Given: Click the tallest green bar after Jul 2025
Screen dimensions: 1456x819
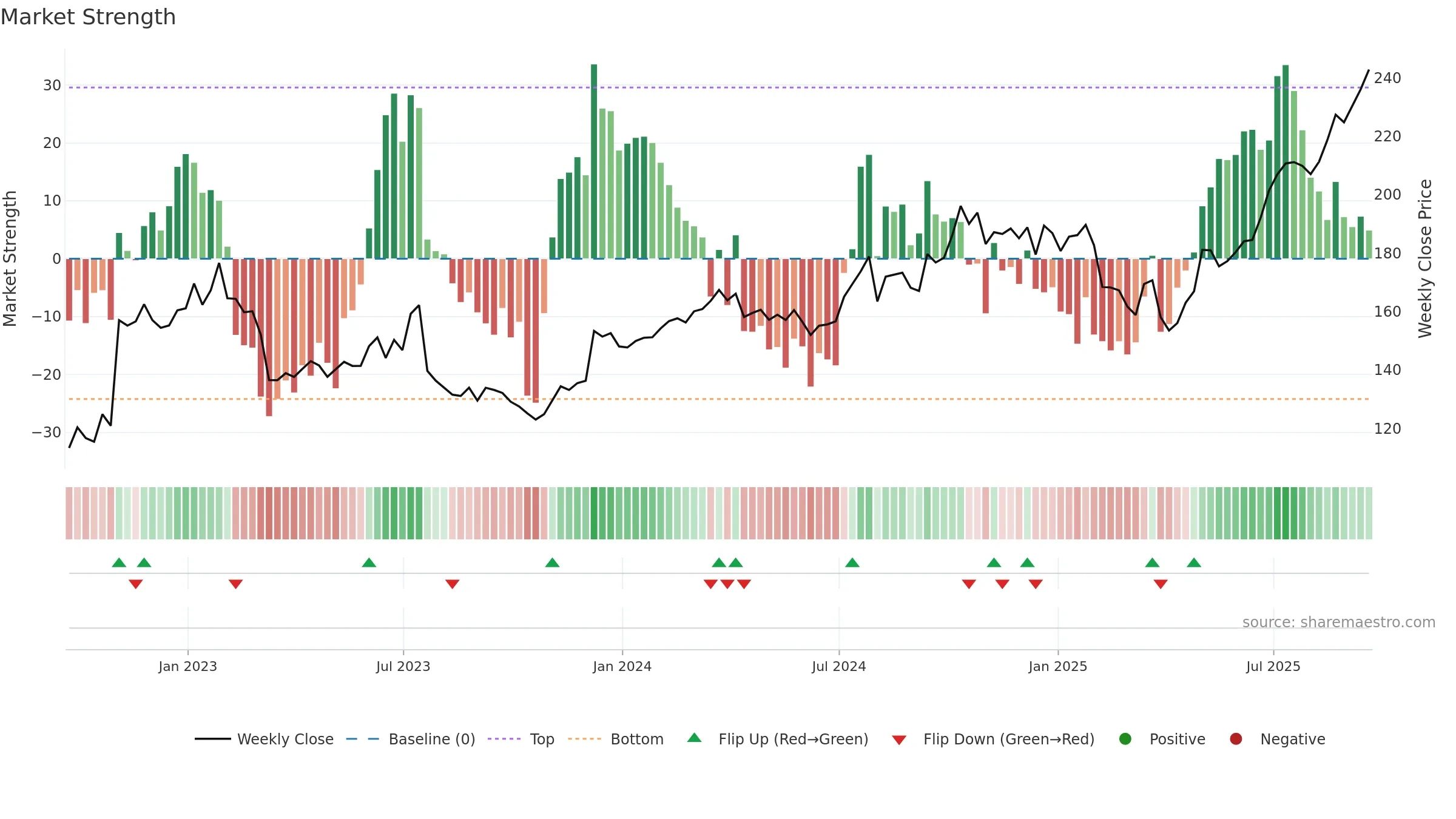Looking at the screenshot, I should click(1286, 162).
